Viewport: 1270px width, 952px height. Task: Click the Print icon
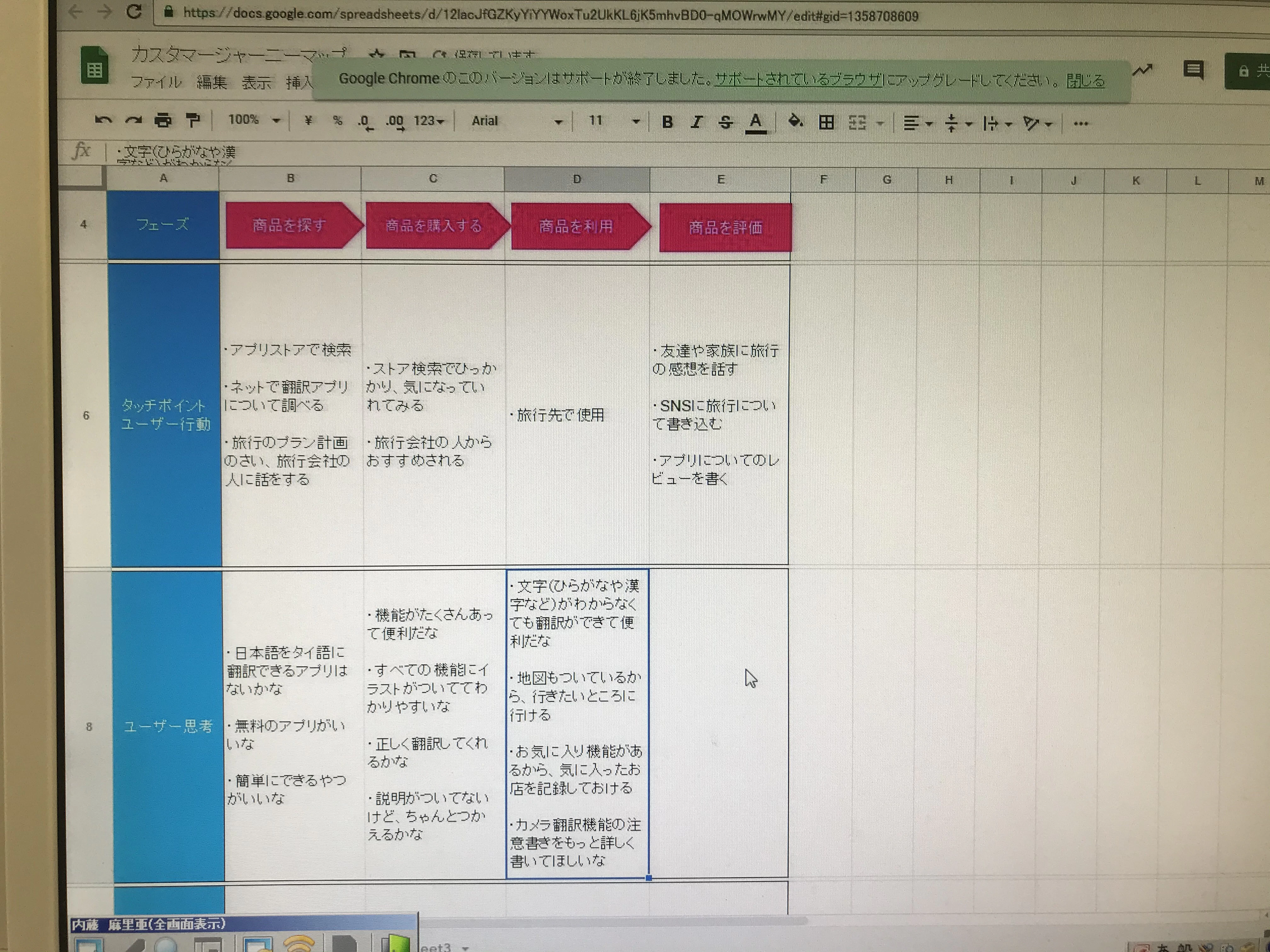[x=163, y=120]
